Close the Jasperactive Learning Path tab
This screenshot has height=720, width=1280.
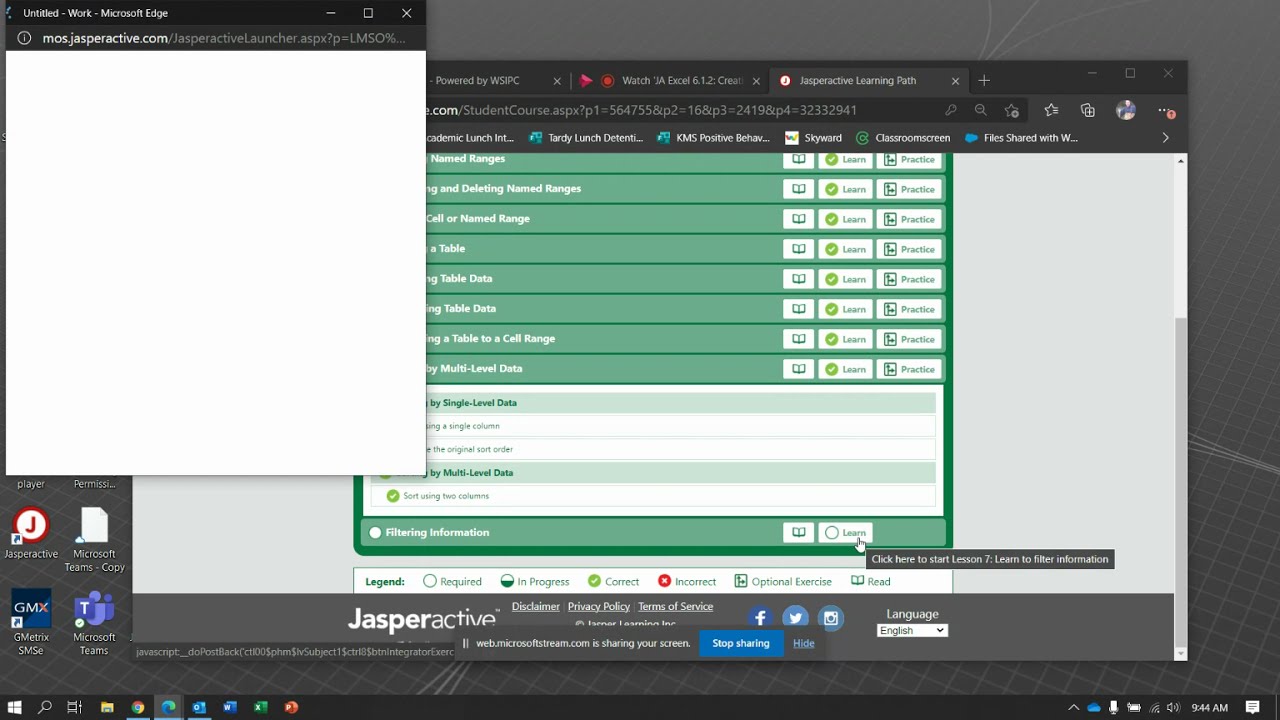[955, 81]
